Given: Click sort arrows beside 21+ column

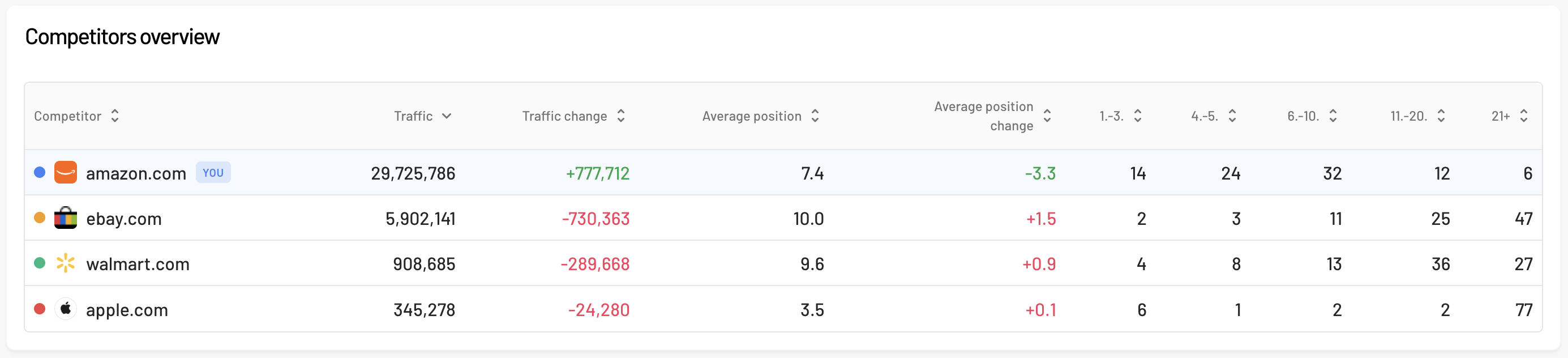Looking at the screenshot, I should 1524,116.
